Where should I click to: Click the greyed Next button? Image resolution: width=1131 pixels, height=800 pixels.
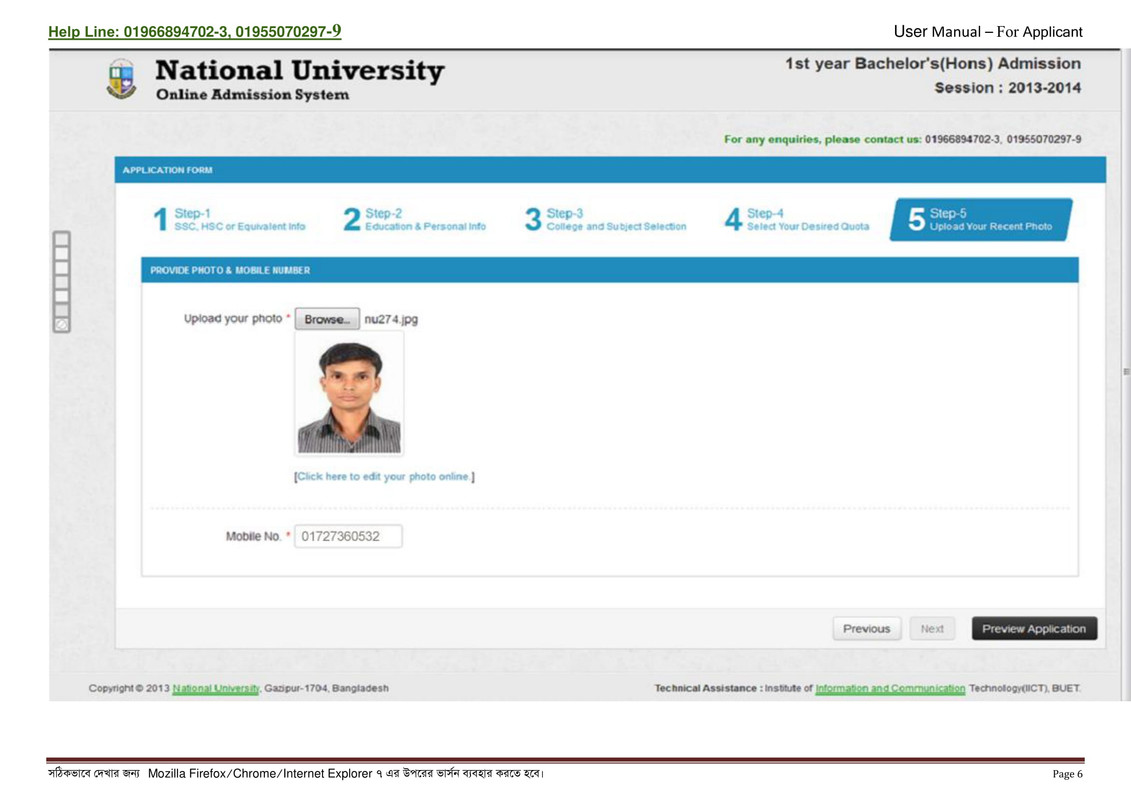coord(932,629)
